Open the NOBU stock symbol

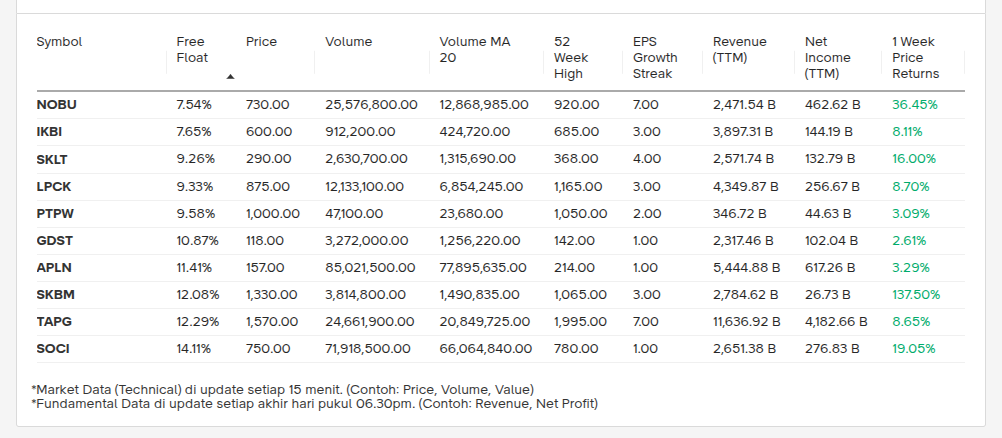tap(56, 104)
